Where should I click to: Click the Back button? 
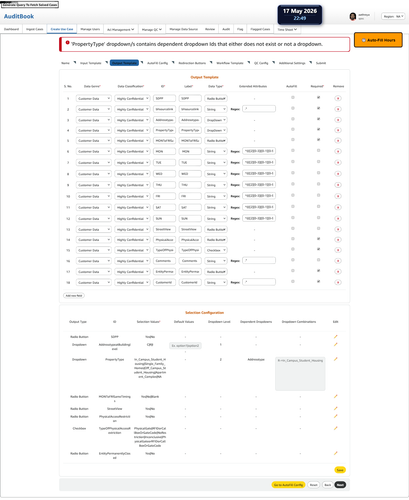point(328,485)
